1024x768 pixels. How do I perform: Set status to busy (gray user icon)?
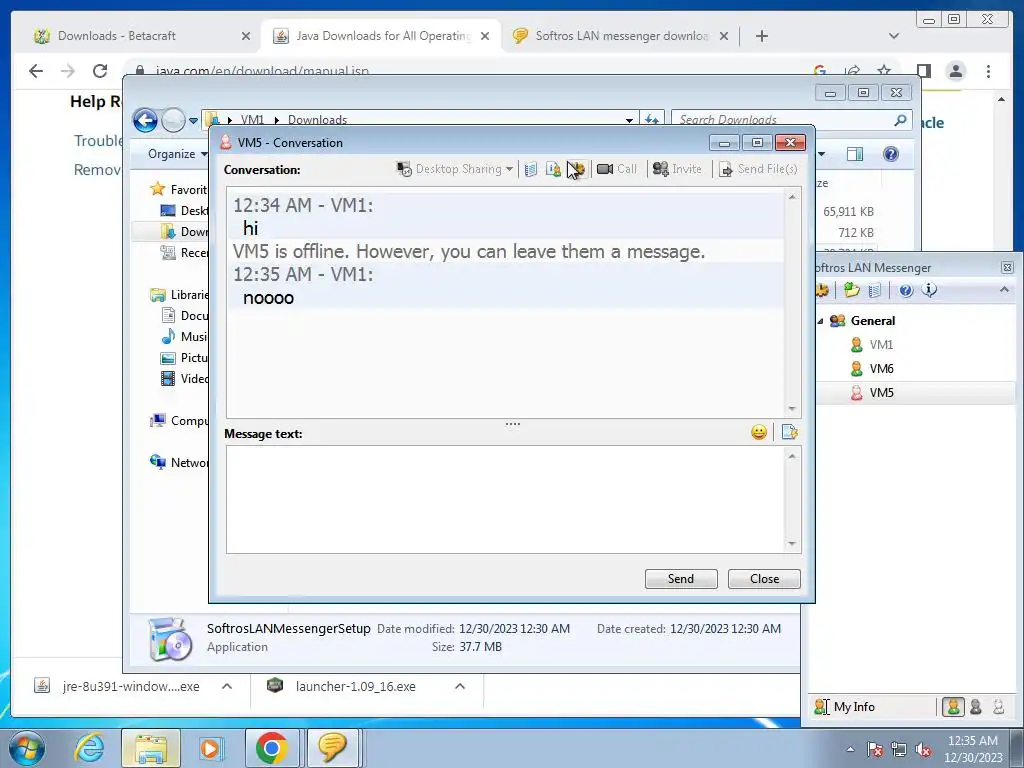pos(976,707)
